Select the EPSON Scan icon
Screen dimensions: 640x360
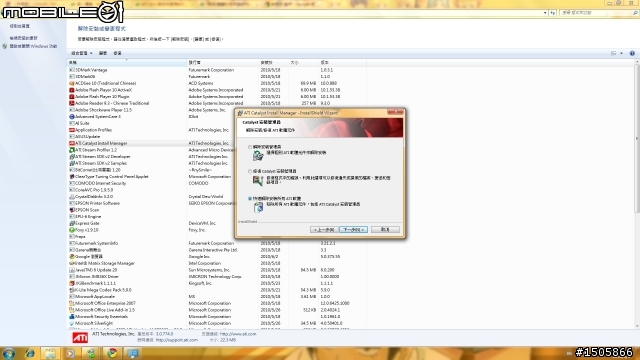[71, 210]
